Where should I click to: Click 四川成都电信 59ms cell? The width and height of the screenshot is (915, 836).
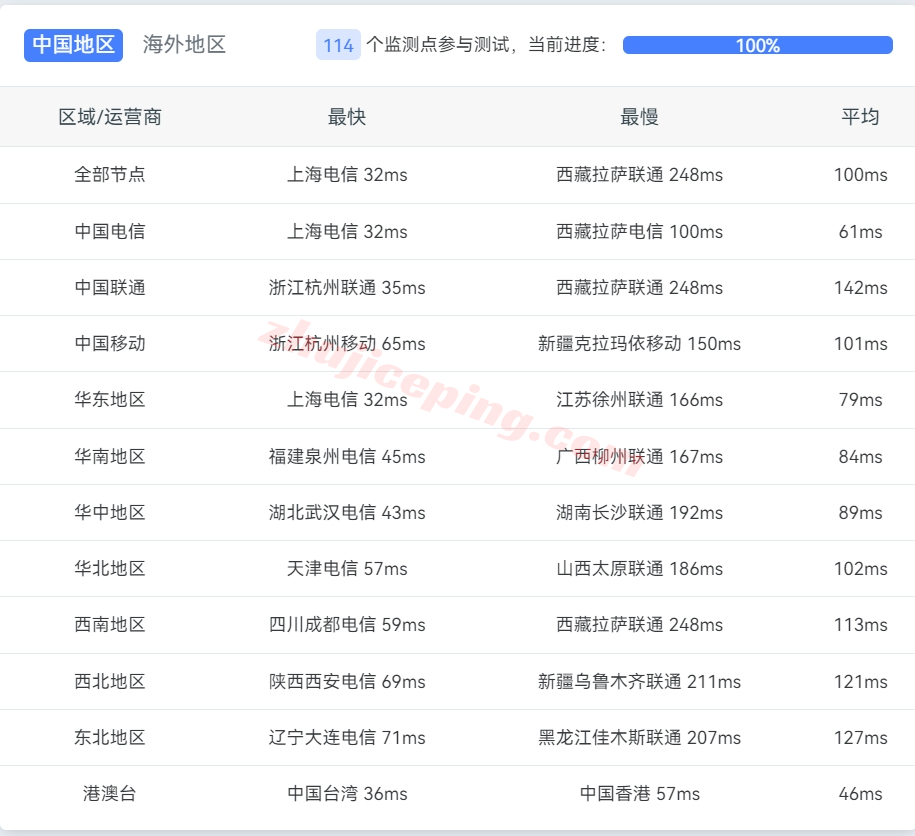coord(347,625)
